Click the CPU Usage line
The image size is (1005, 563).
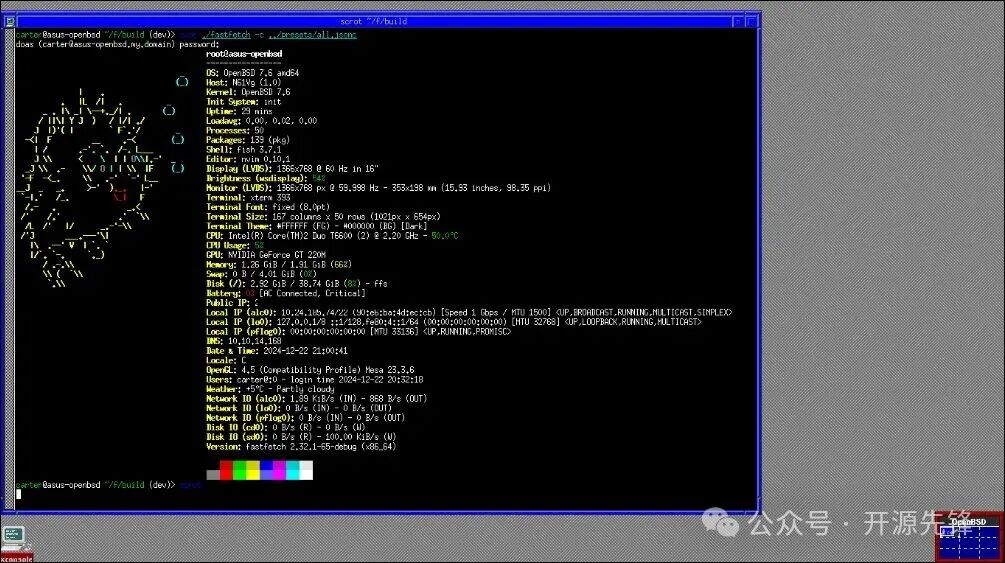(235, 246)
